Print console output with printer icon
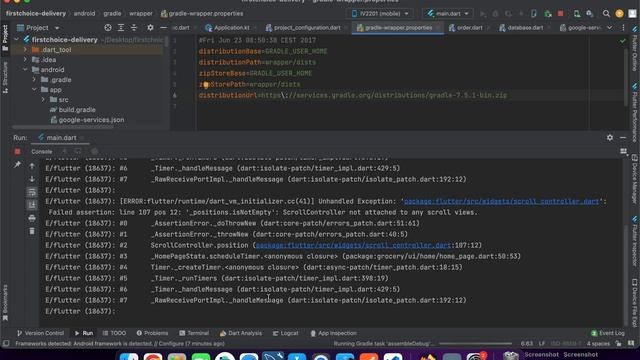 click(32, 218)
